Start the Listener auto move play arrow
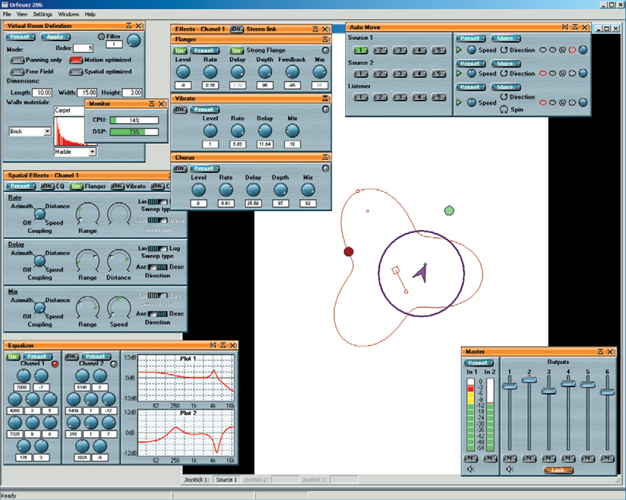The image size is (626, 500). (459, 103)
